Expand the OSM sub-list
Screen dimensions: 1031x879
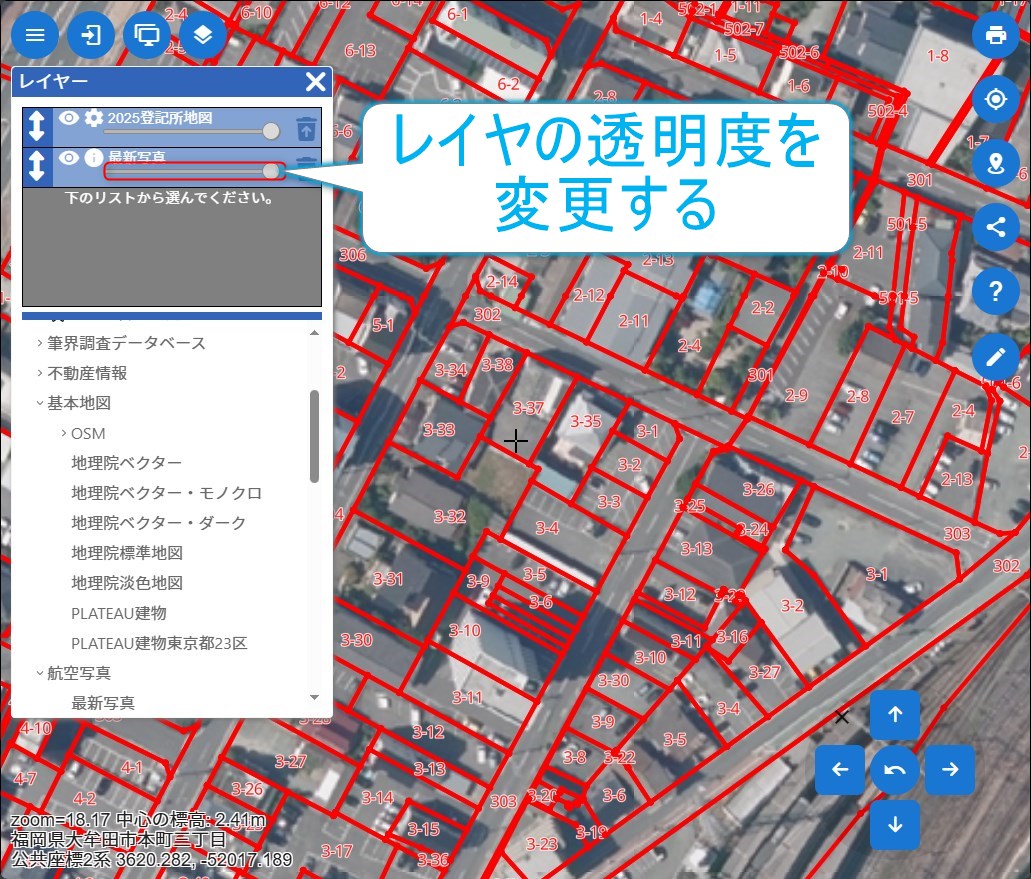pos(64,433)
